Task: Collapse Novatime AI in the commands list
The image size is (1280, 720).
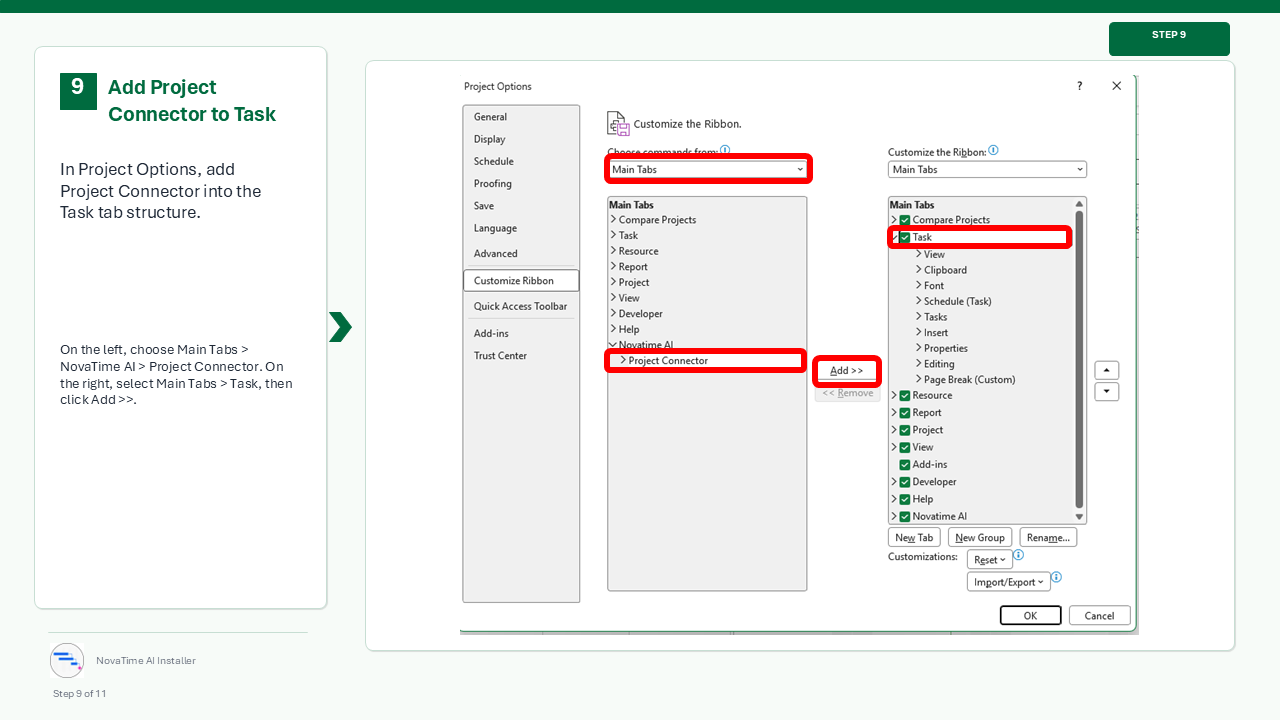Action: (x=613, y=345)
